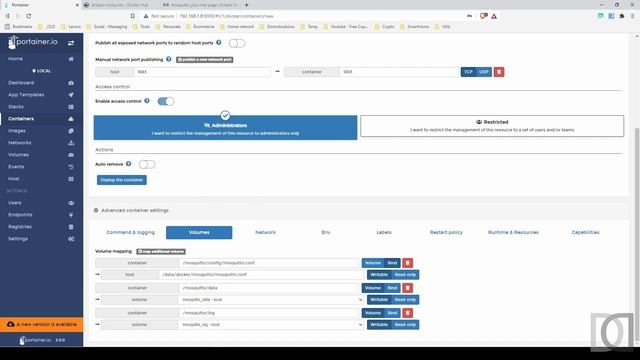Open the mosquitto_log volume dropdown
Viewport: 640px width, 360px height.
271,325
